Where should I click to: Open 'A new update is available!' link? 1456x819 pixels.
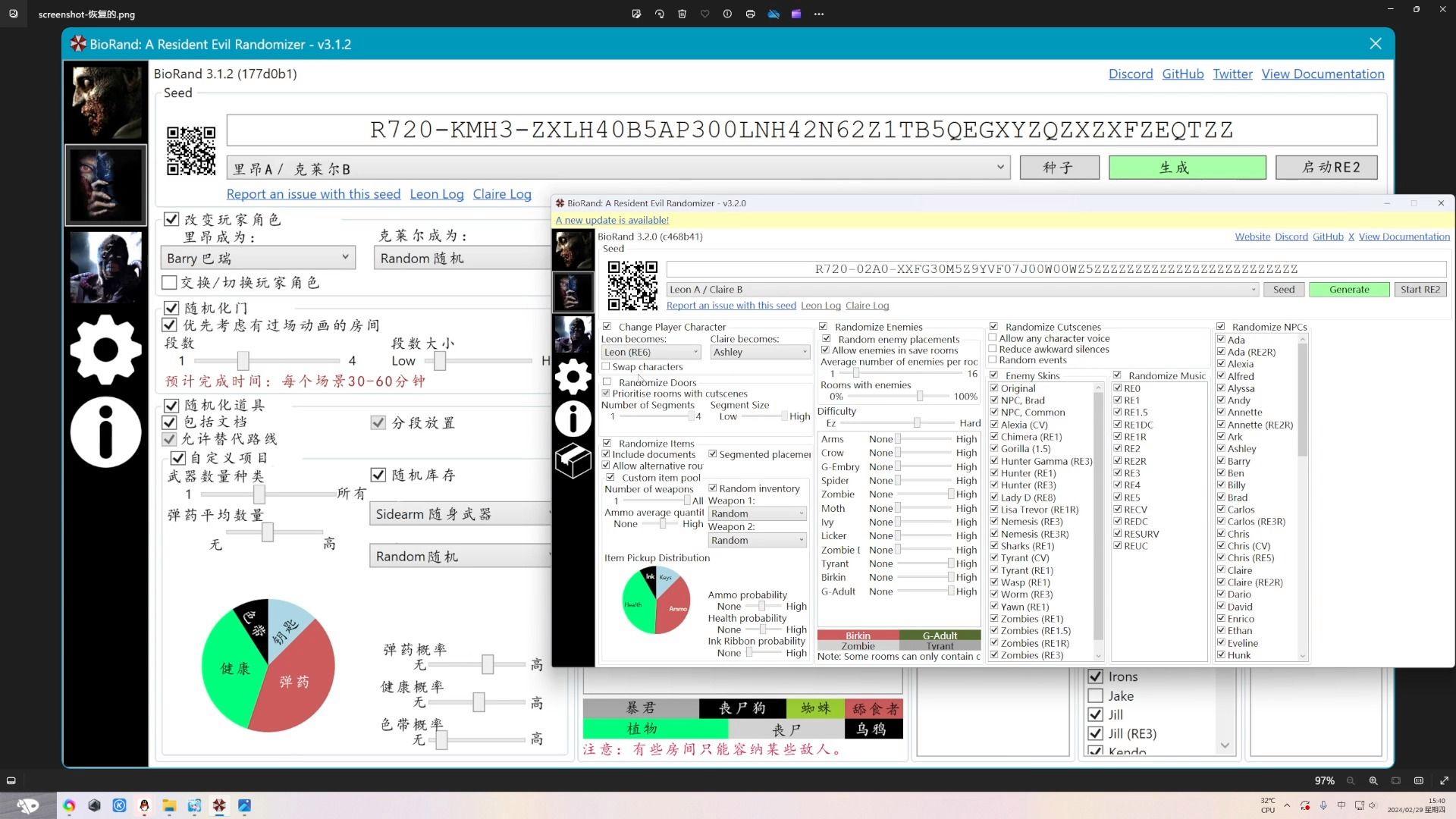click(x=612, y=220)
